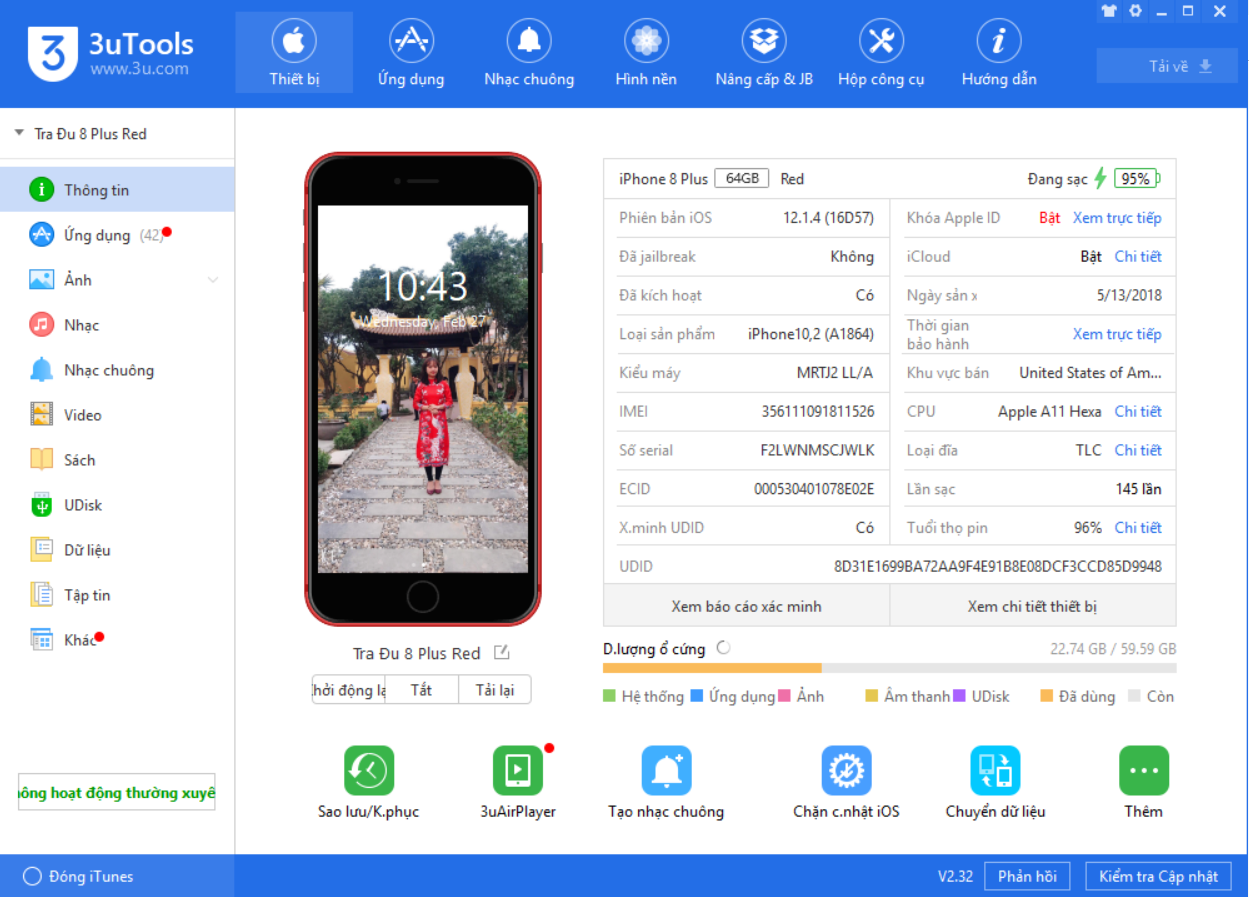Open the skin (shirt) icon in title bar
This screenshot has height=897, width=1249.
pos(1108,11)
